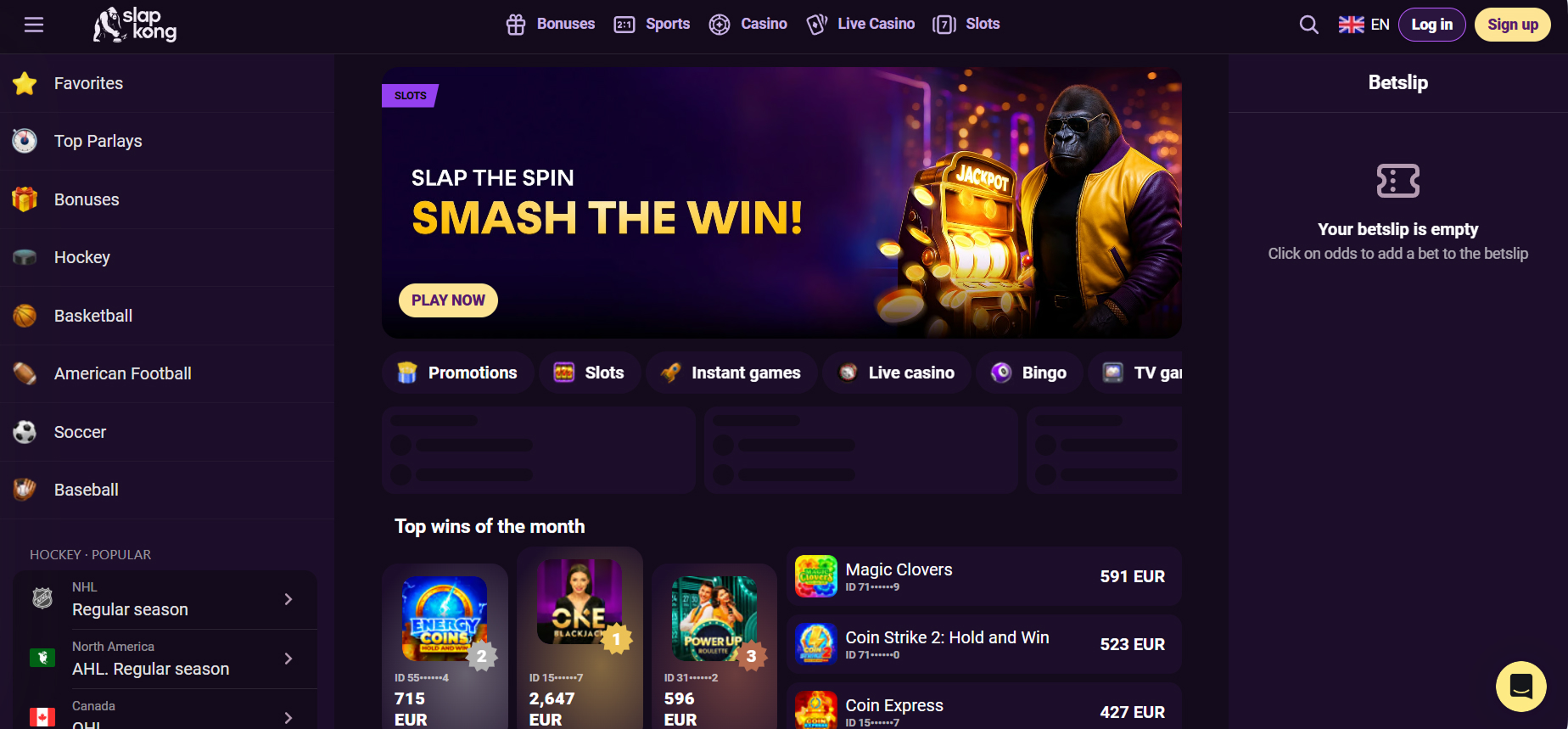Open the Energy Coins game thumbnail

[x=445, y=619]
